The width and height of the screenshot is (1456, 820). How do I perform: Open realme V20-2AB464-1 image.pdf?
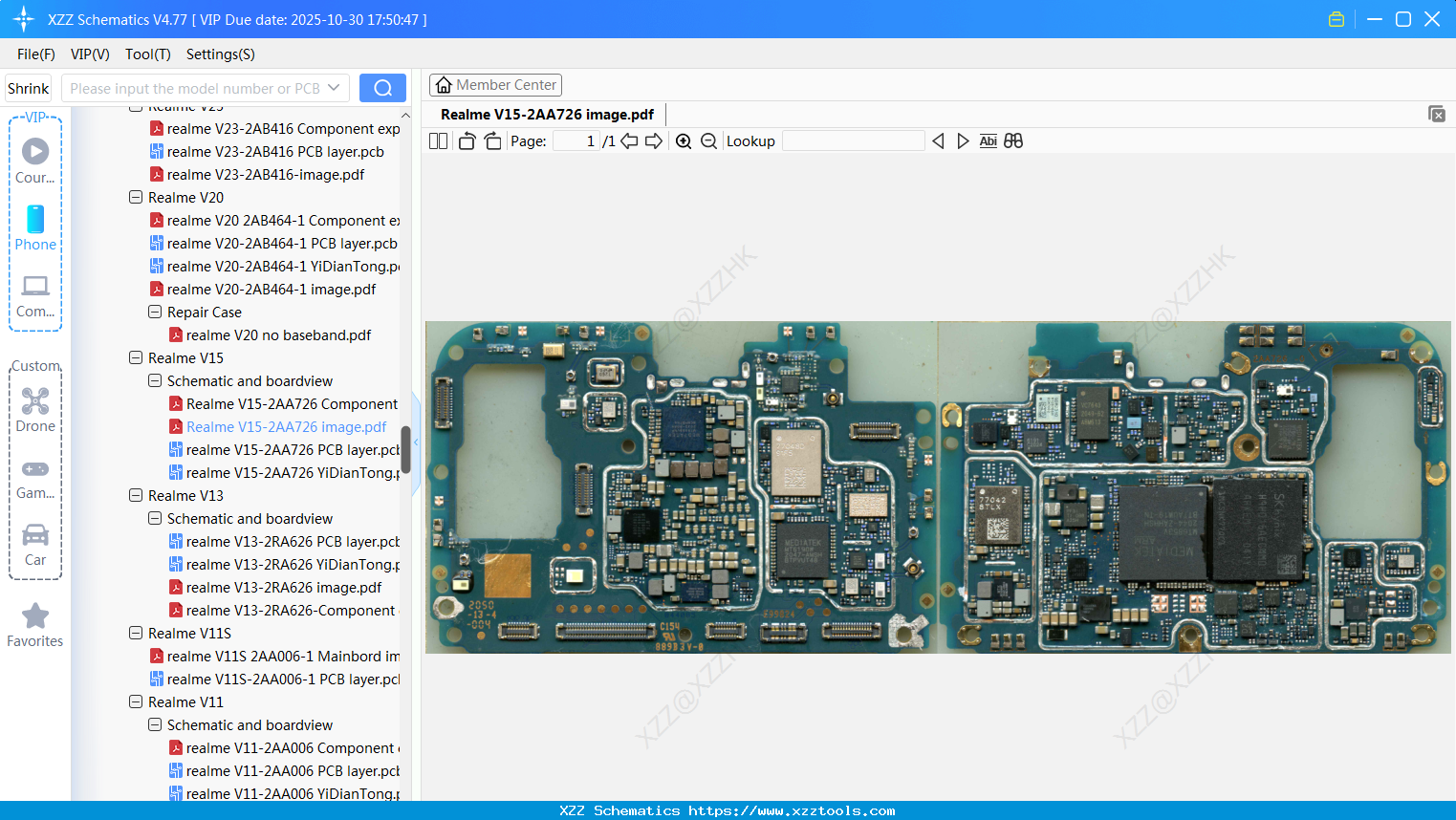(272, 289)
